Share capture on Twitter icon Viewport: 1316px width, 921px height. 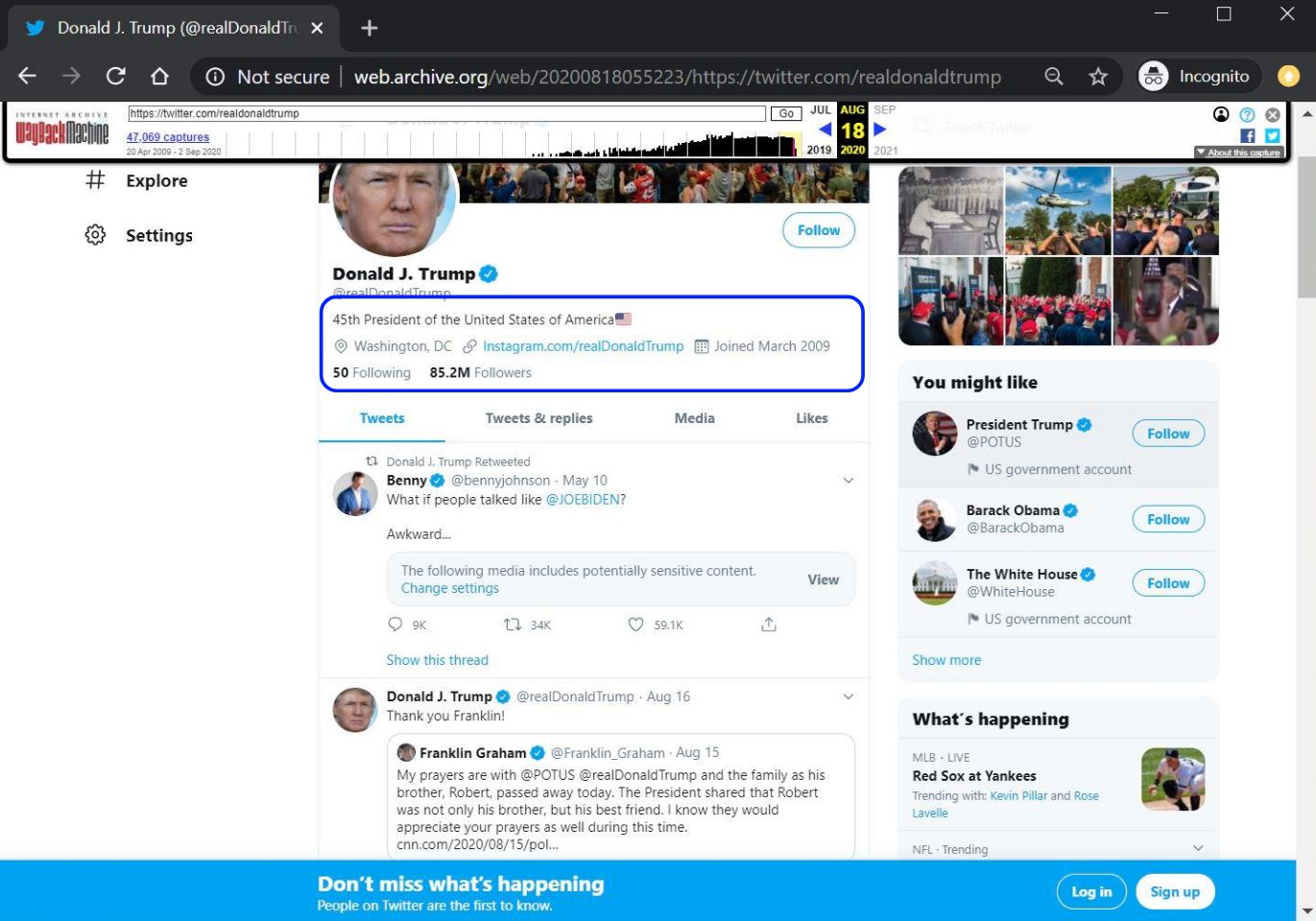pos(1272,135)
